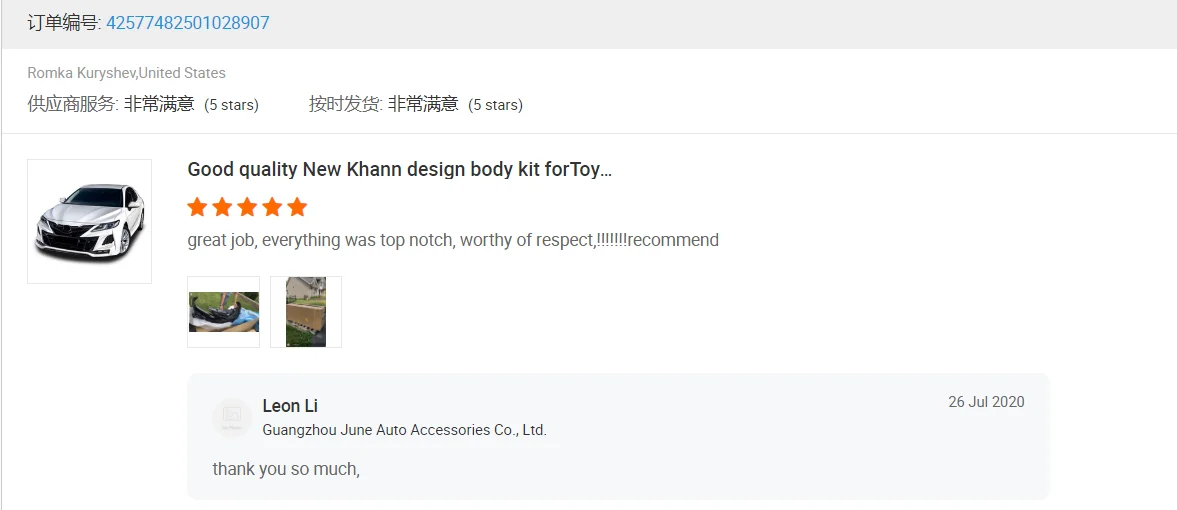Open the Khann design body kit product title
Screen dimensions: 1177x510
click(399, 169)
